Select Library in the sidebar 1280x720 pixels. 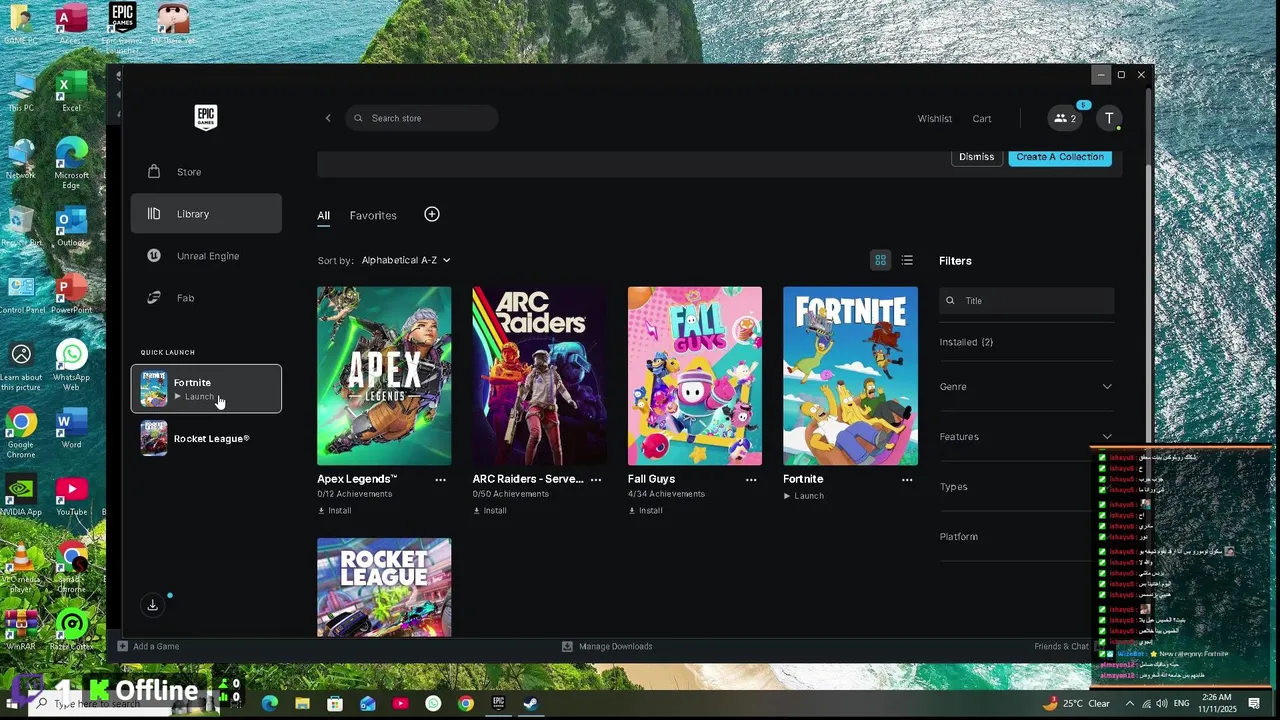coord(206,214)
